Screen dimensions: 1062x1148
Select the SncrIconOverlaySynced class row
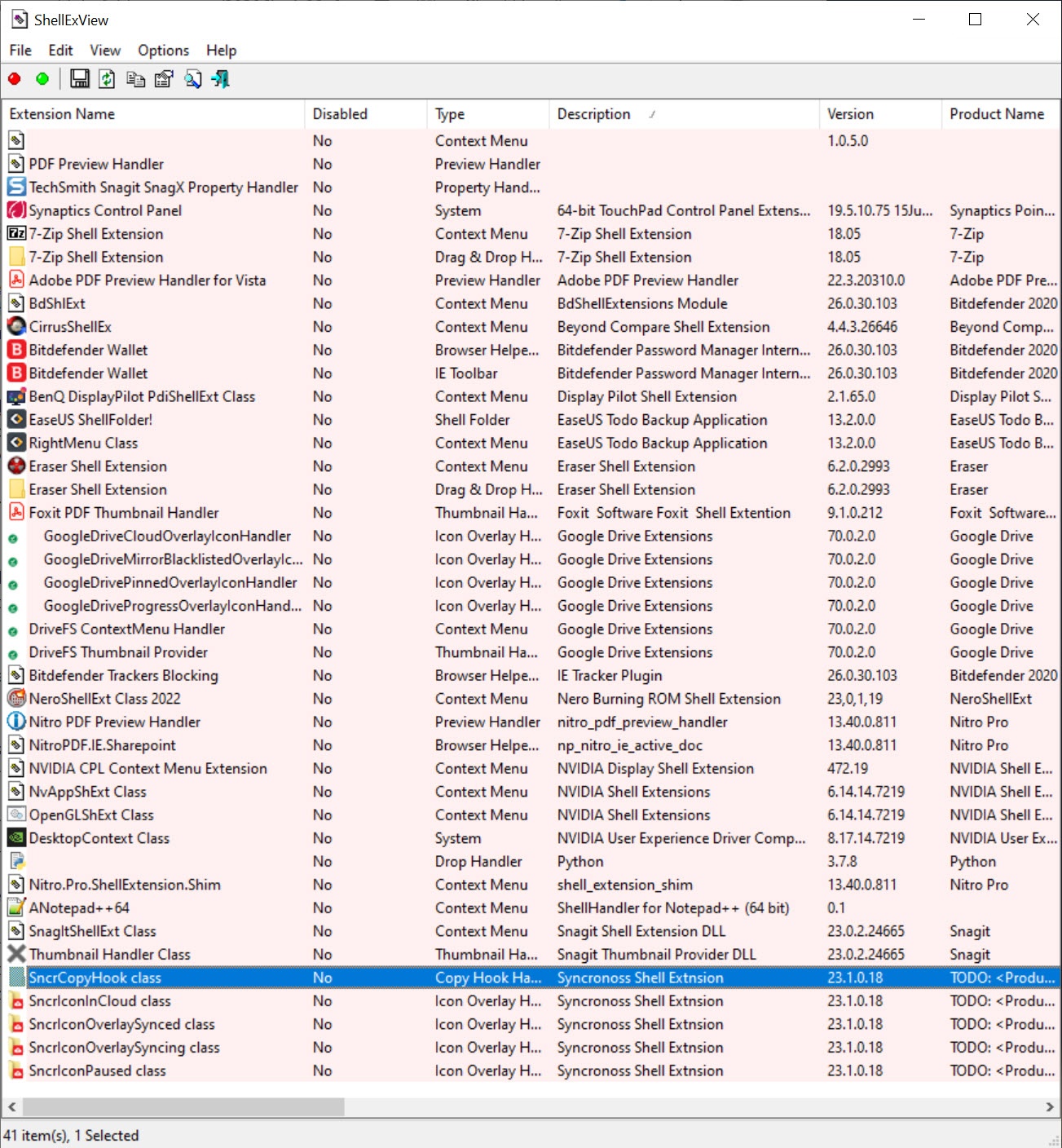click(x=531, y=1024)
